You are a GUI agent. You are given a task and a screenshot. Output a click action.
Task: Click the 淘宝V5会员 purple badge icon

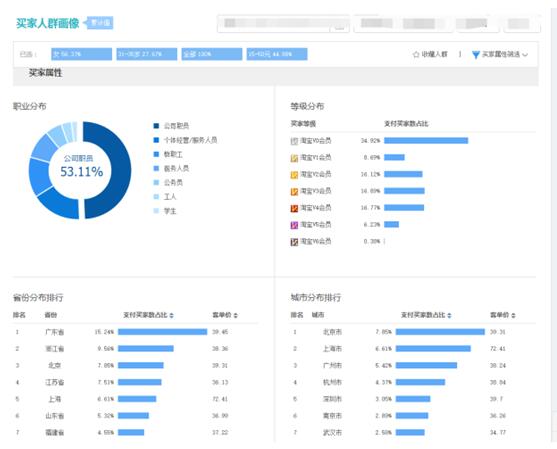pos(294,225)
